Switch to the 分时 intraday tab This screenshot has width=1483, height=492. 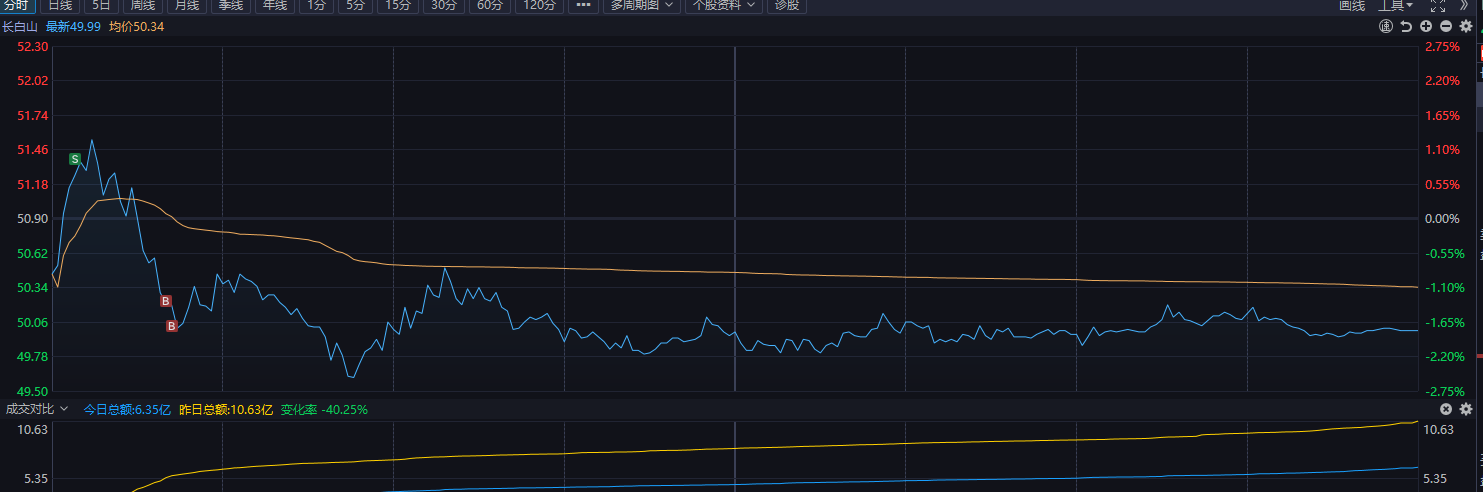(17, 5)
